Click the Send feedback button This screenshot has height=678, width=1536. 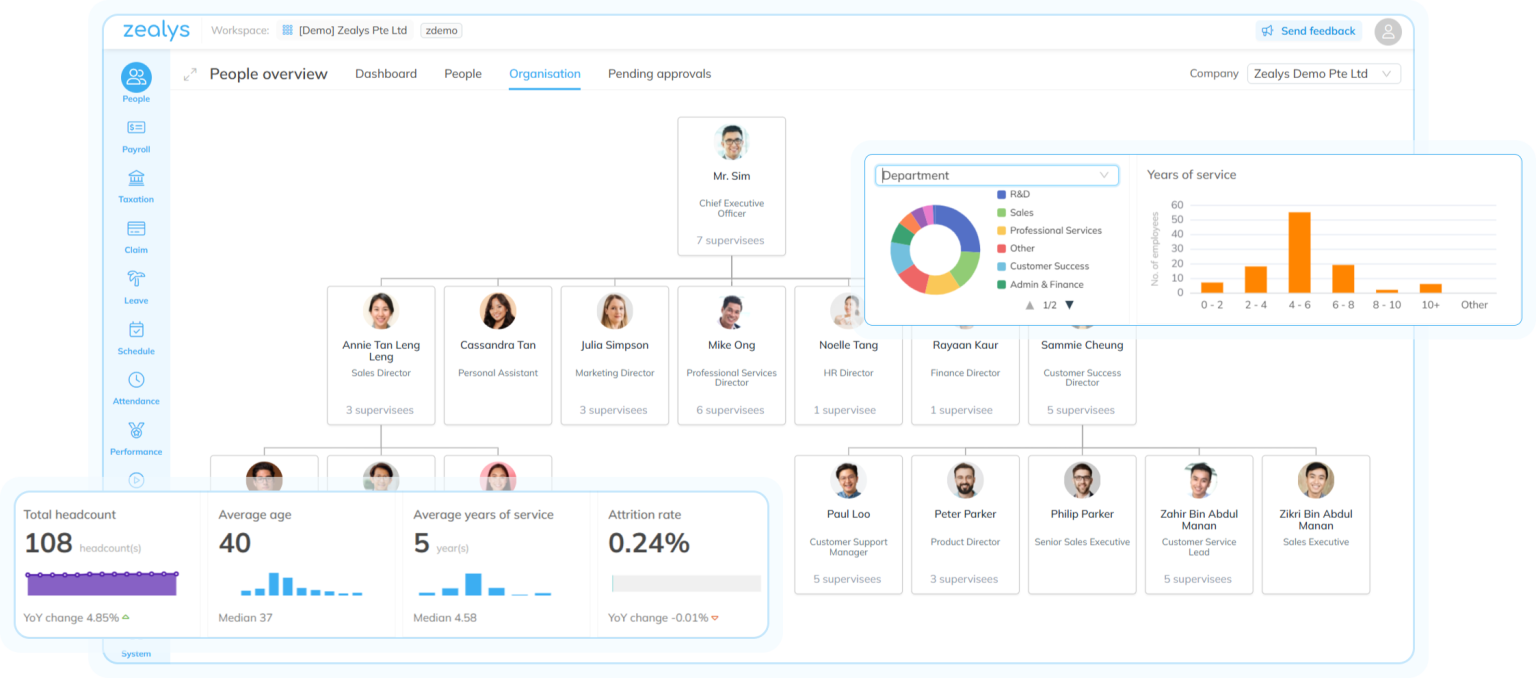1308,31
